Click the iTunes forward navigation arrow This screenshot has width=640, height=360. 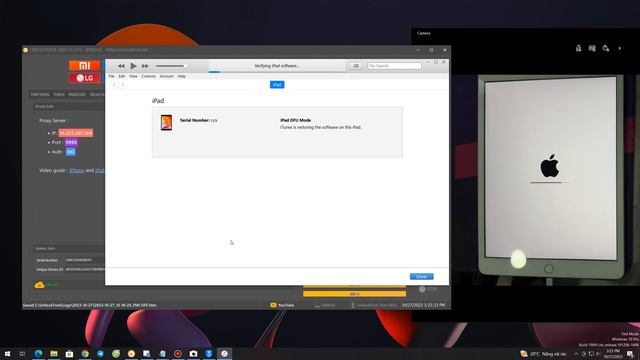pos(122,84)
